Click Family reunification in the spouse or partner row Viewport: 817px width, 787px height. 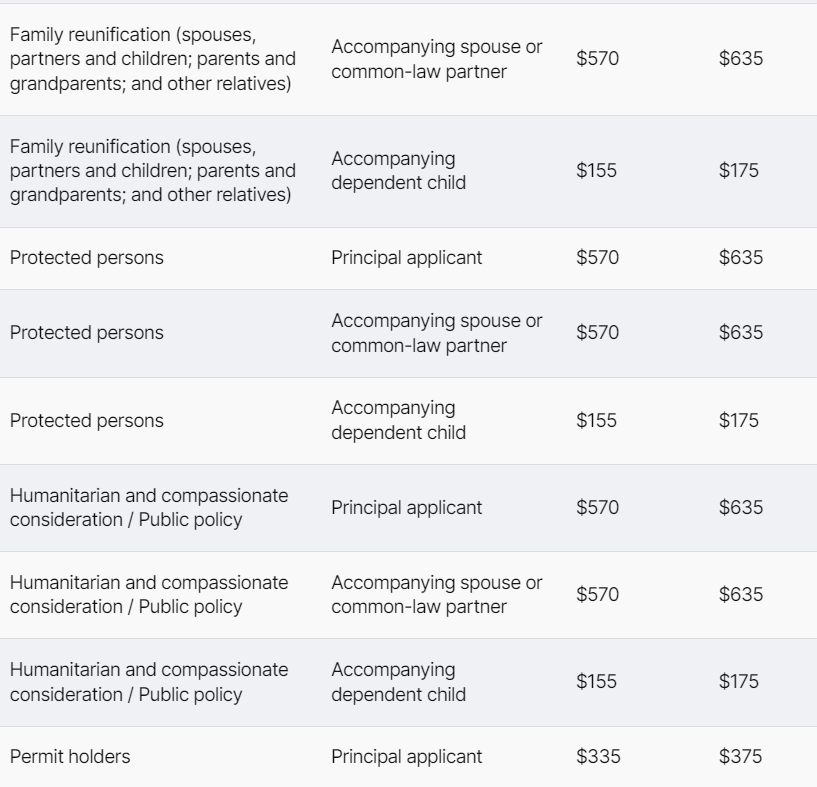click(x=152, y=59)
